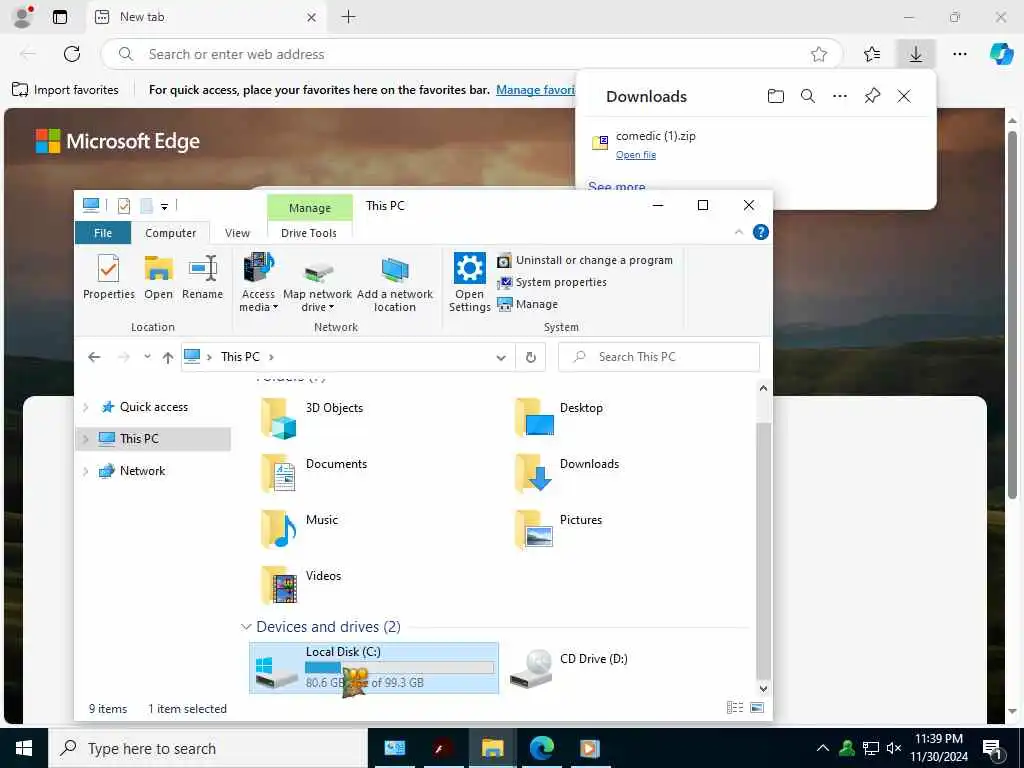Screen dimensions: 1024x768
Task: Expand the Quick access tree node
Action: point(86,408)
